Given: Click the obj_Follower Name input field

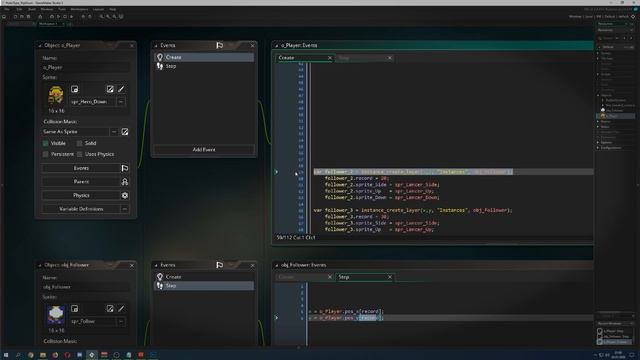Looking at the screenshot, I should [85, 287].
